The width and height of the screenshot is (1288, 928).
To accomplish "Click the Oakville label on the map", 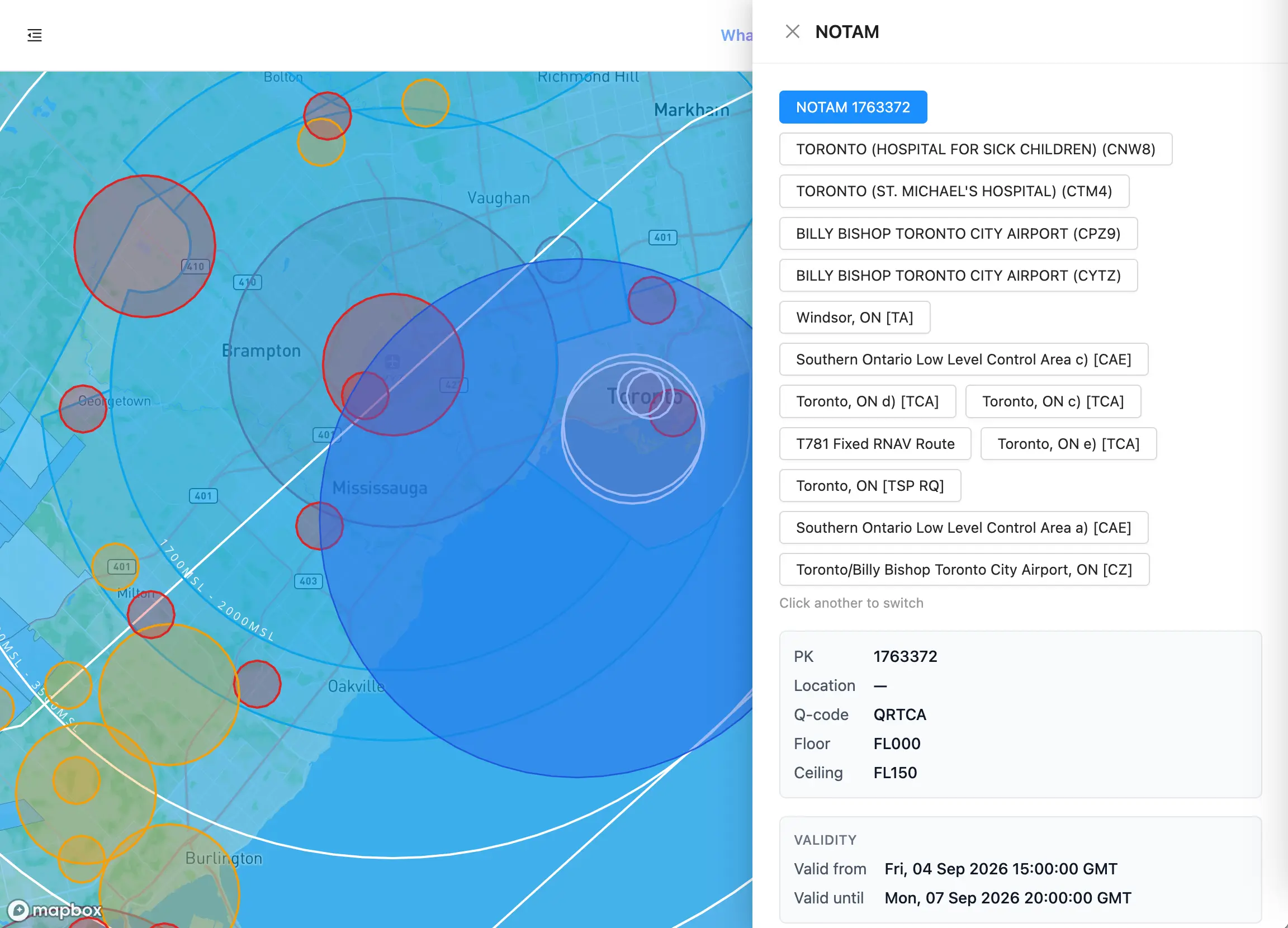I will click(x=356, y=686).
